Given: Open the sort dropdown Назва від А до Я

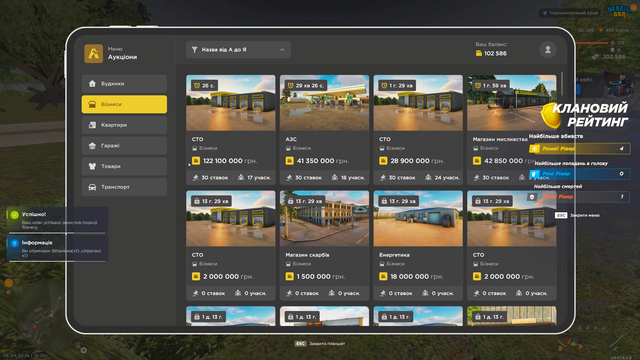Looking at the screenshot, I should point(238,50).
